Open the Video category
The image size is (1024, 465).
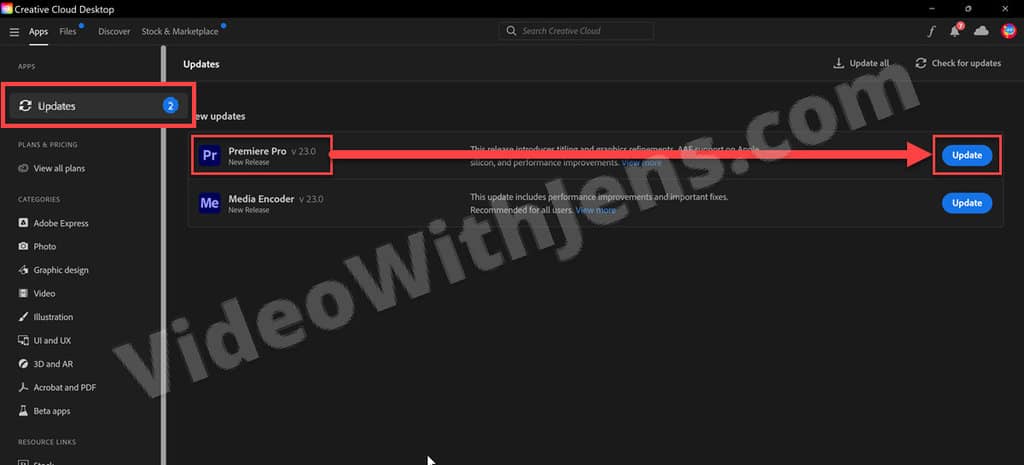click(x=44, y=294)
